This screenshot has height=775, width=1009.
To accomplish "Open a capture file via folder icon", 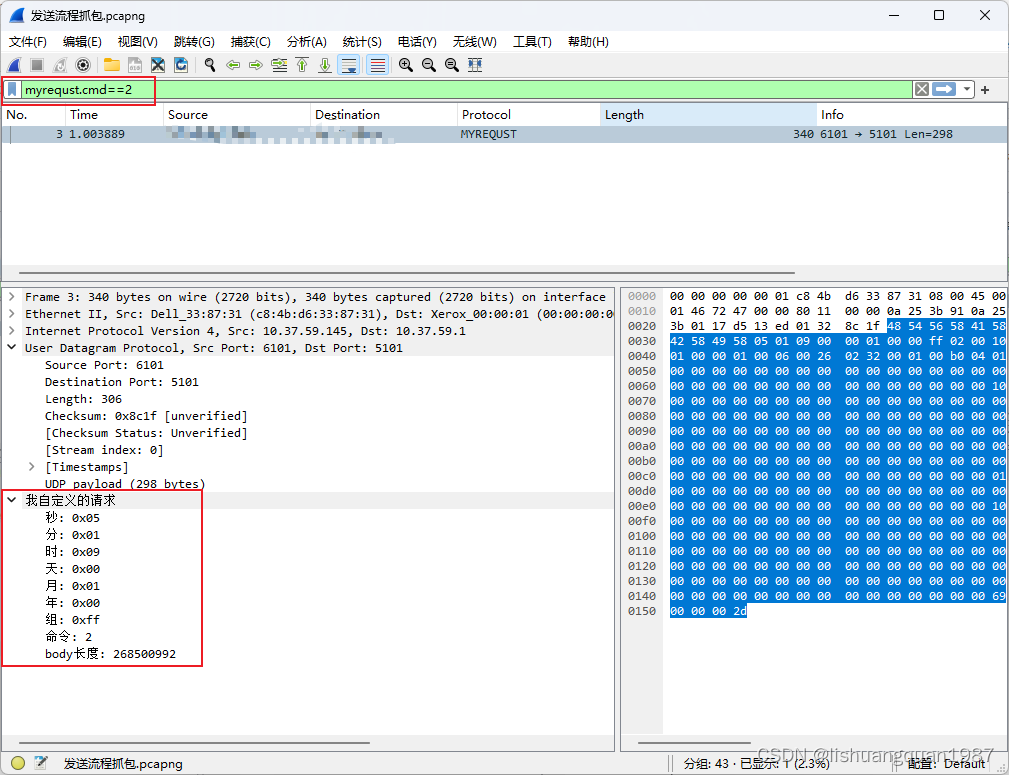I will tap(111, 65).
